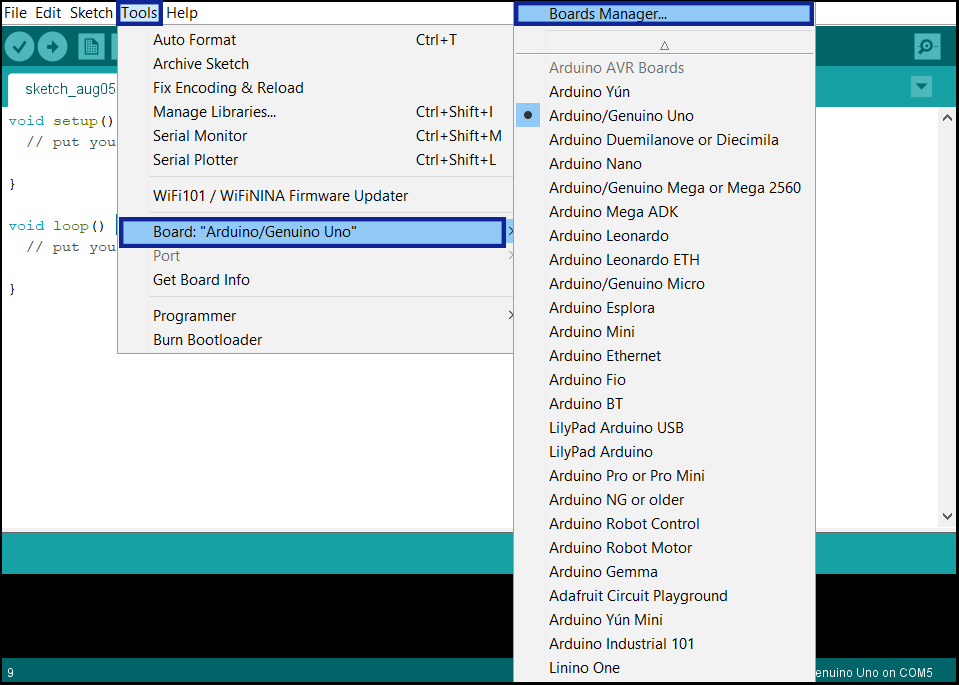Click the Verify sketch checkmark icon
This screenshot has width=959, height=685.
point(20,47)
